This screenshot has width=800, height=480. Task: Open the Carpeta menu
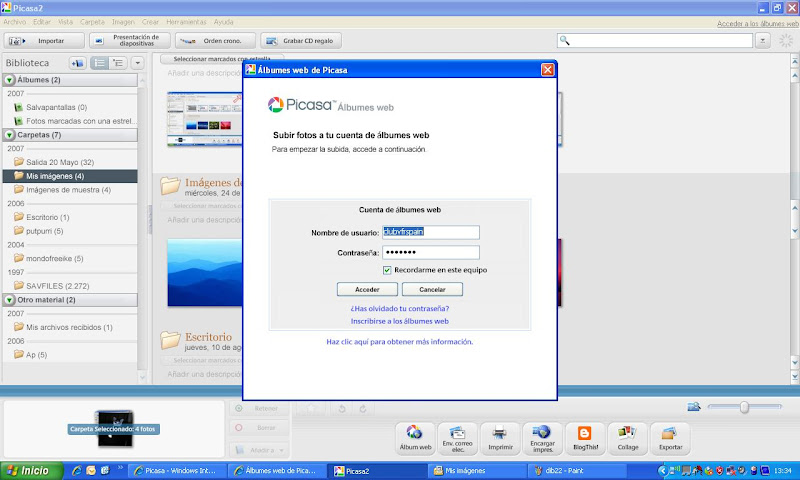92,22
